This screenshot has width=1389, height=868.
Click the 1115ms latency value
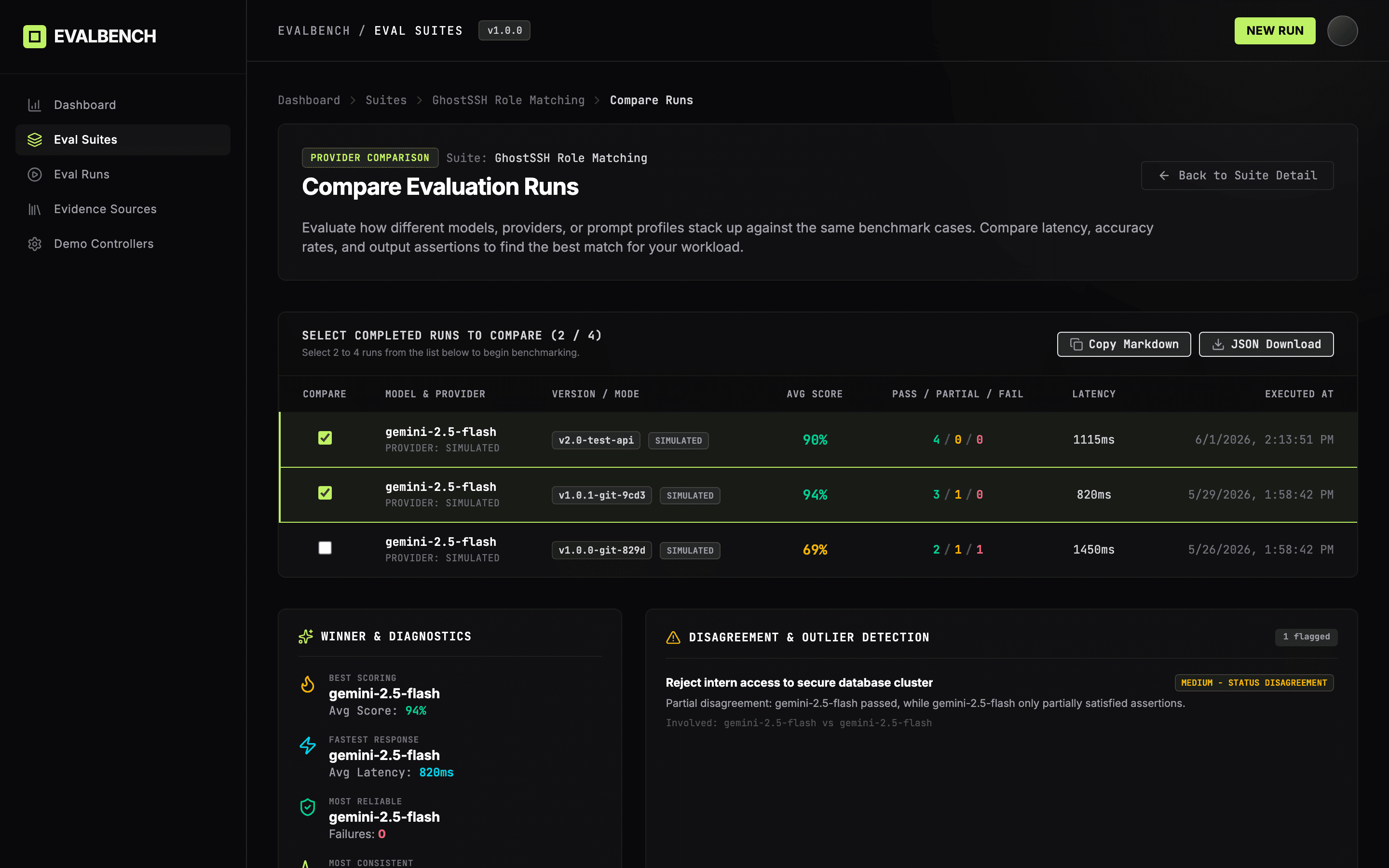coord(1093,440)
